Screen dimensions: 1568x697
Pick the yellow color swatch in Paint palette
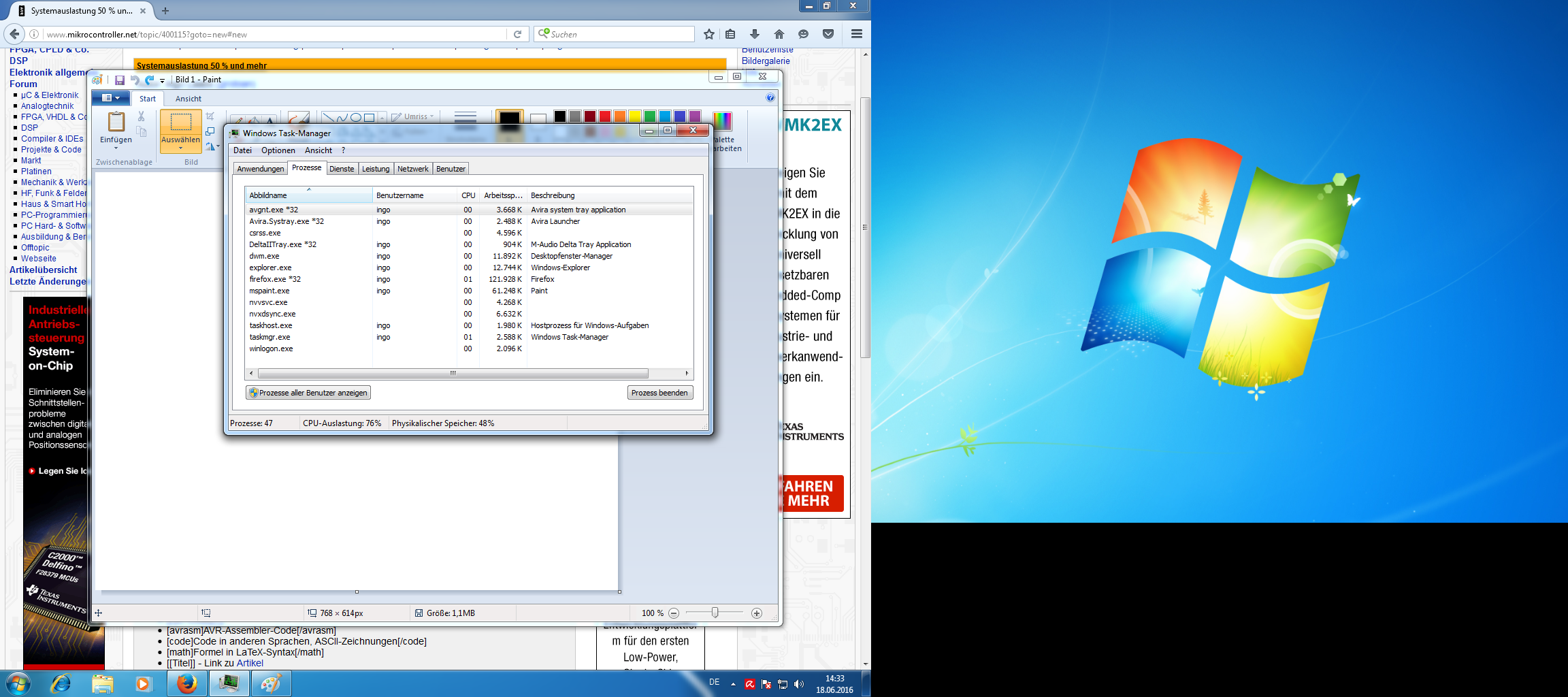pos(635,116)
